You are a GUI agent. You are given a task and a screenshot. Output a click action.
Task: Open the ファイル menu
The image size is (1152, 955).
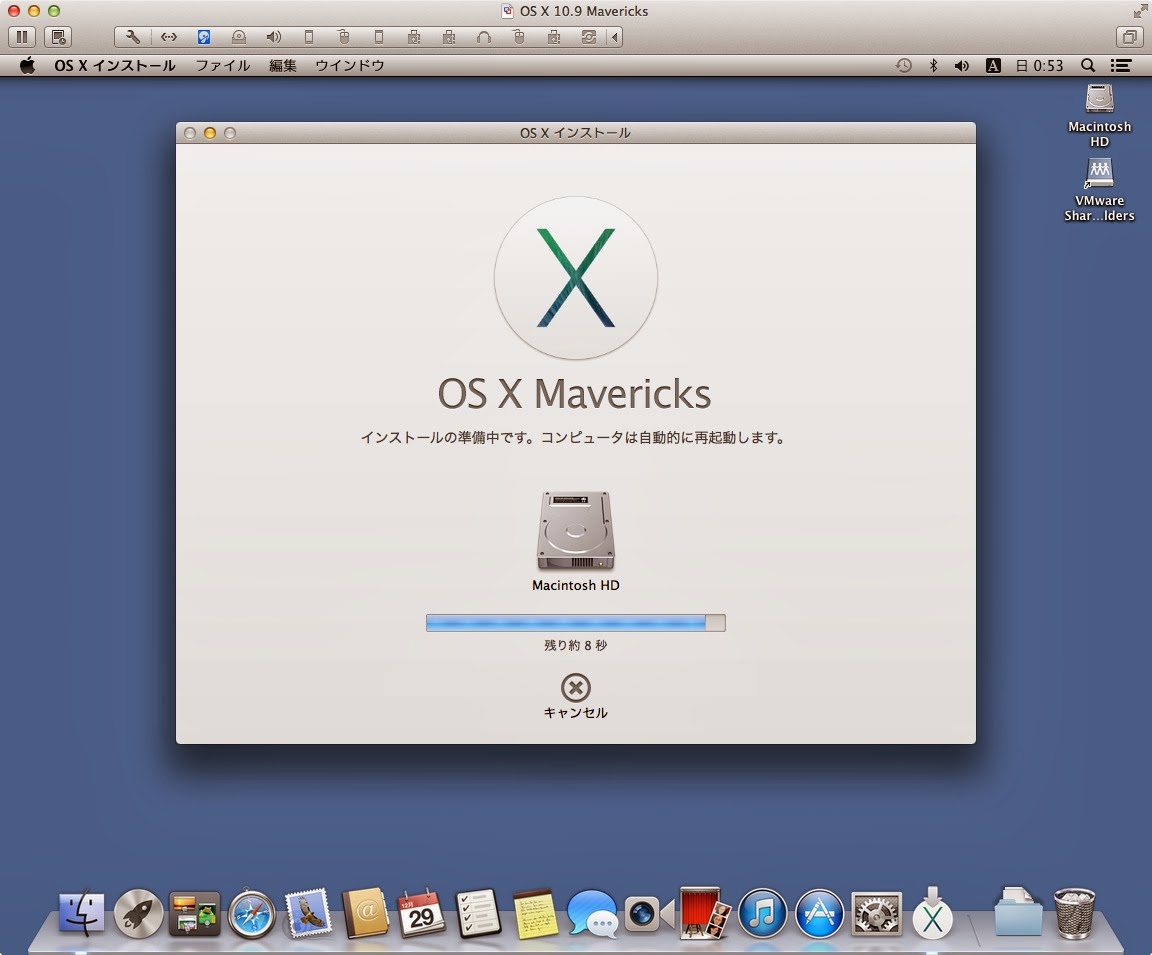pos(223,65)
